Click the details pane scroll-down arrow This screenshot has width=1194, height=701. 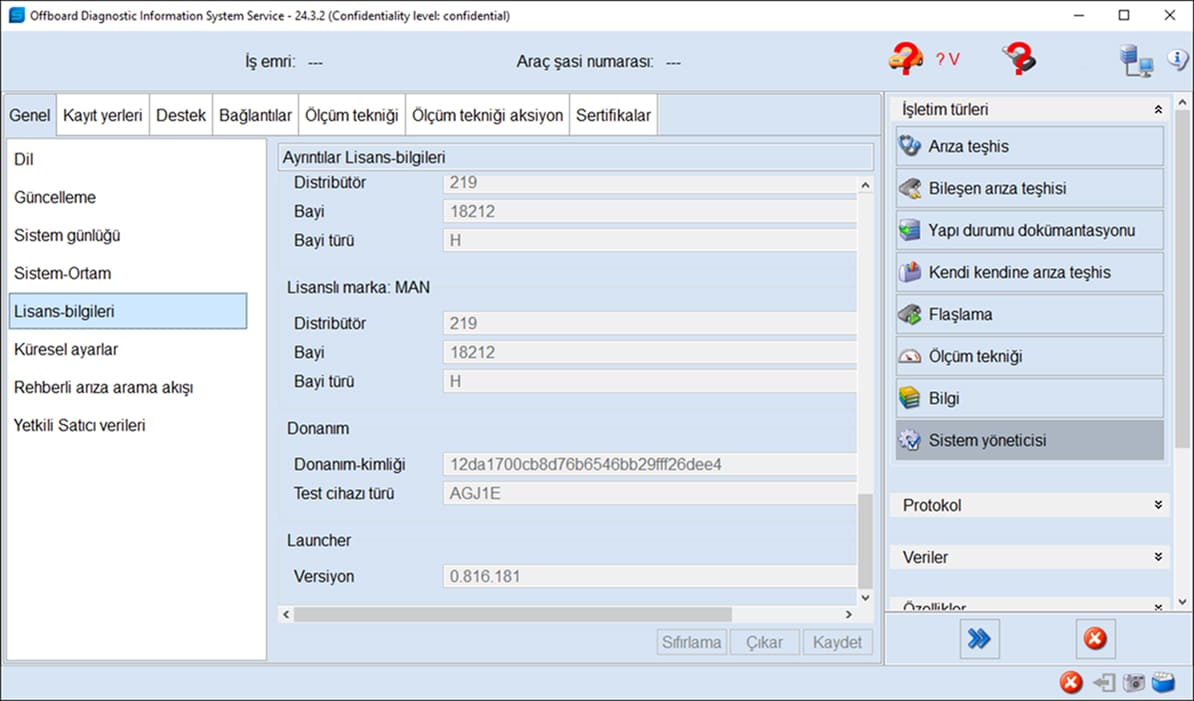pyautogui.click(x=865, y=597)
